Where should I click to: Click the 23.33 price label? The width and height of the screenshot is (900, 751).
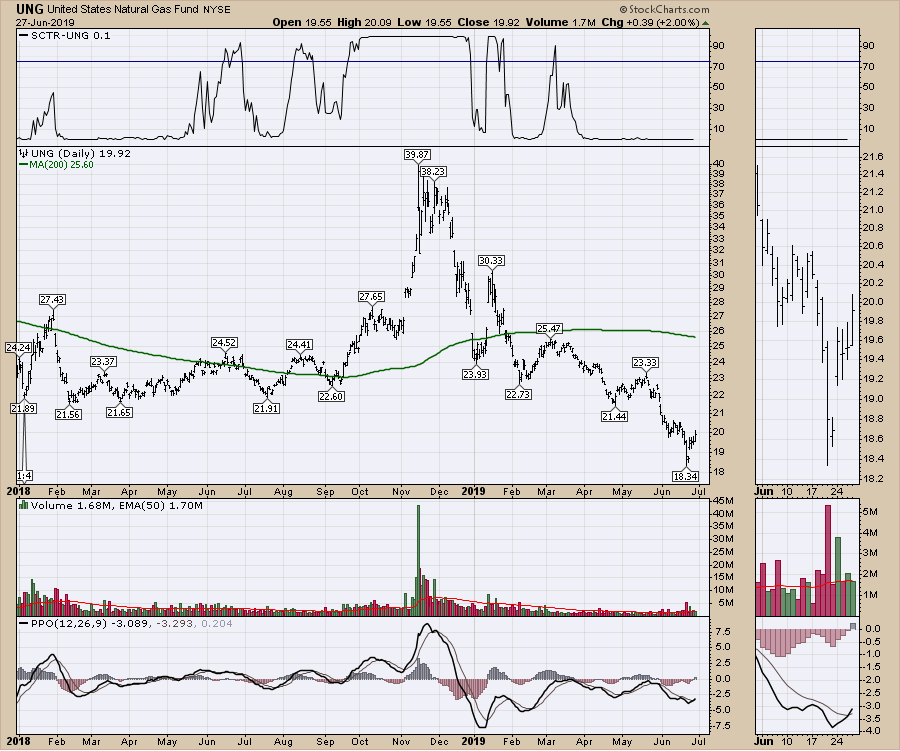point(645,362)
